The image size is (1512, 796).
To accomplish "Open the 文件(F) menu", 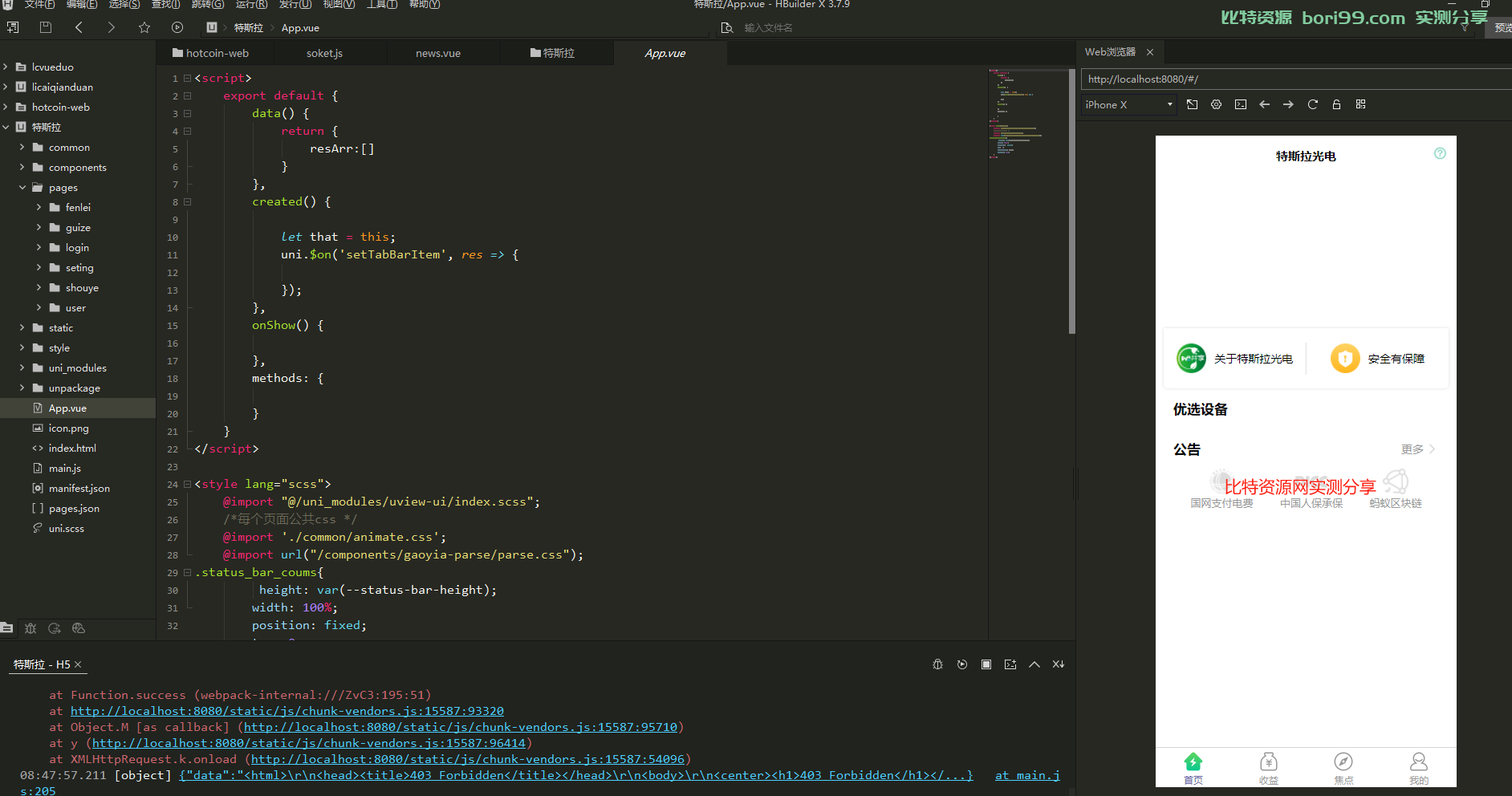I will pyautogui.click(x=39, y=5).
